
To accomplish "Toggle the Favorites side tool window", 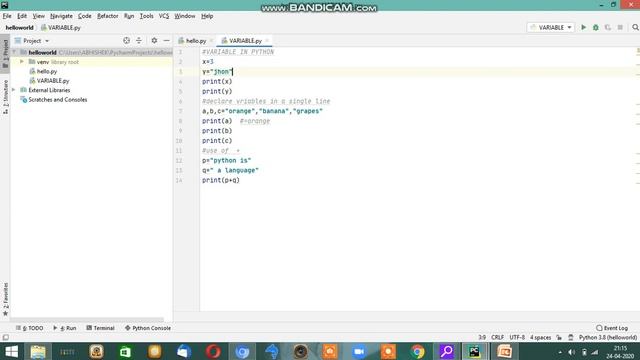I will 5,298.
